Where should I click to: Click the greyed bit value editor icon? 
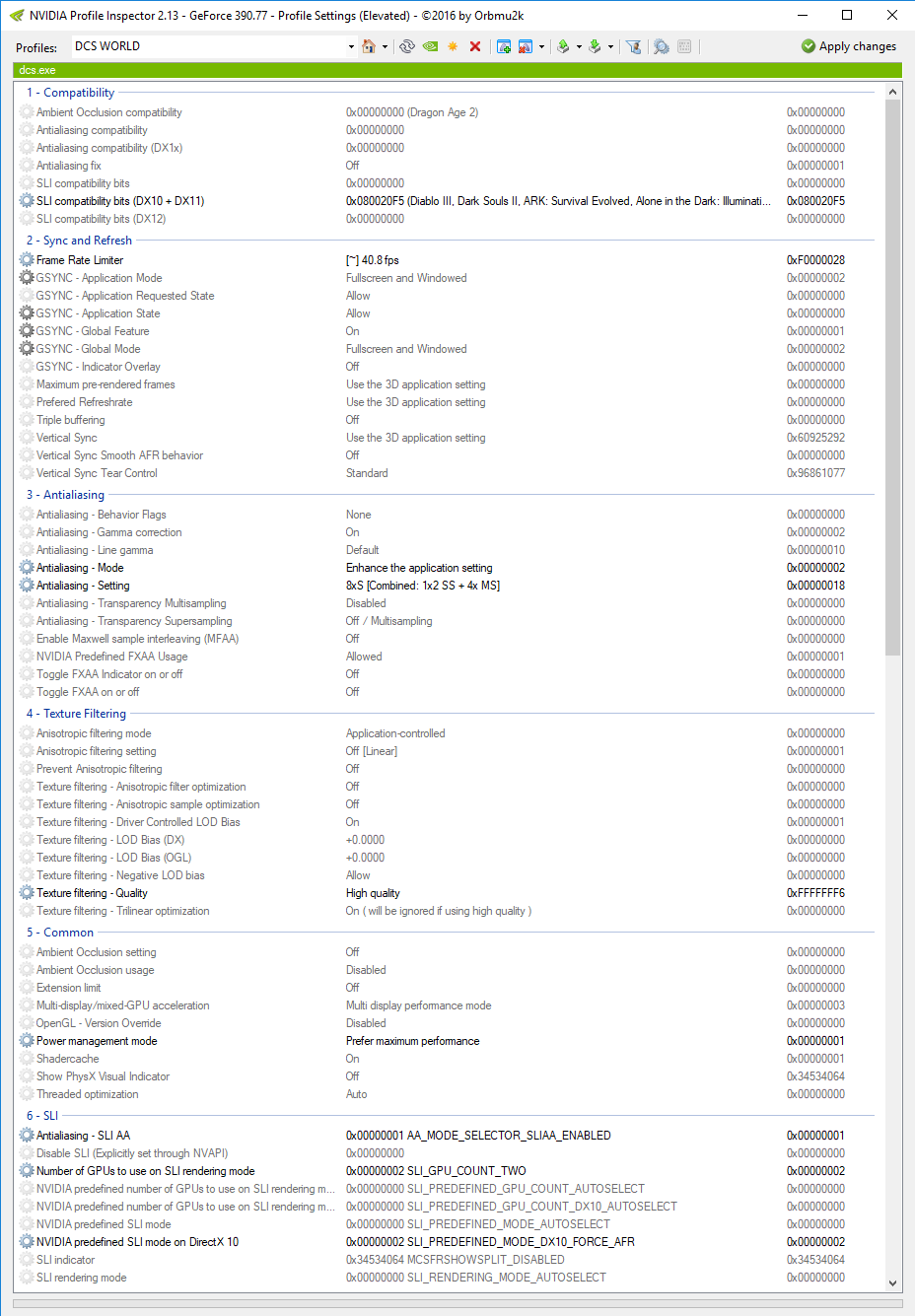tap(685, 46)
